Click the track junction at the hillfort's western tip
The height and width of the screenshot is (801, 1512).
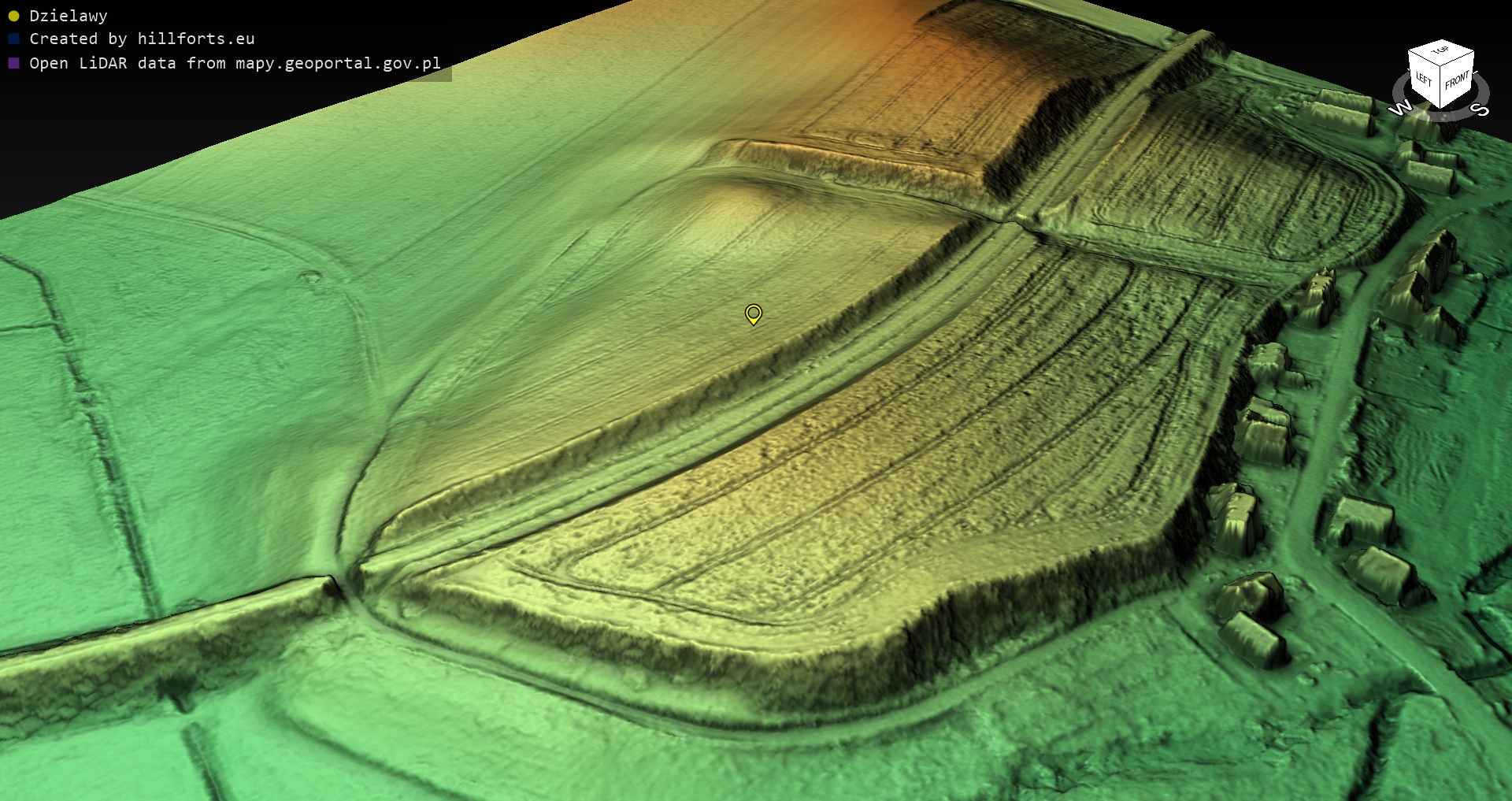click(349, 584)
